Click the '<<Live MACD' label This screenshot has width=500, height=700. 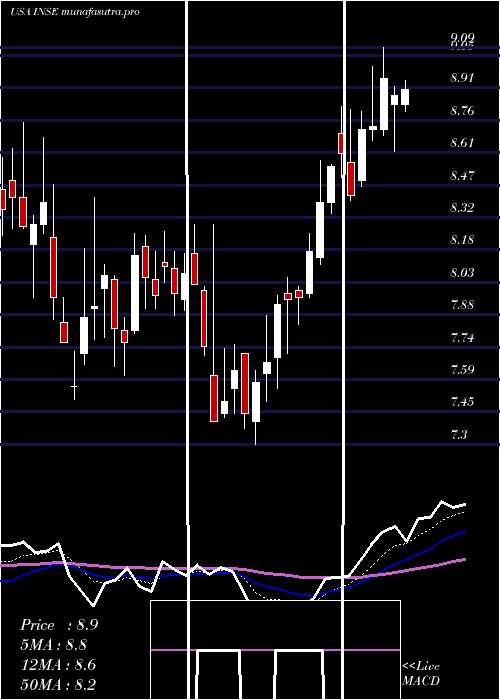(x=421, y=674)
